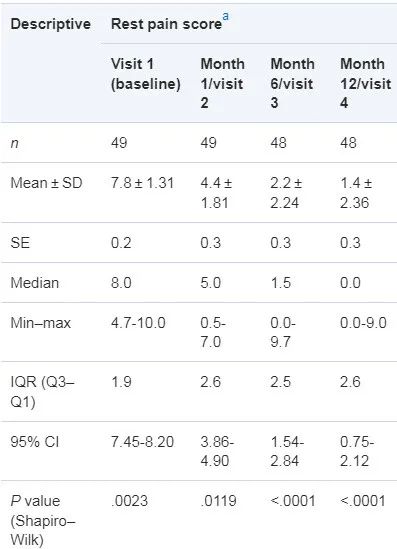This screenshot has width=397, height=549.
Task: Click the Median row label
Action: [35, 283]
